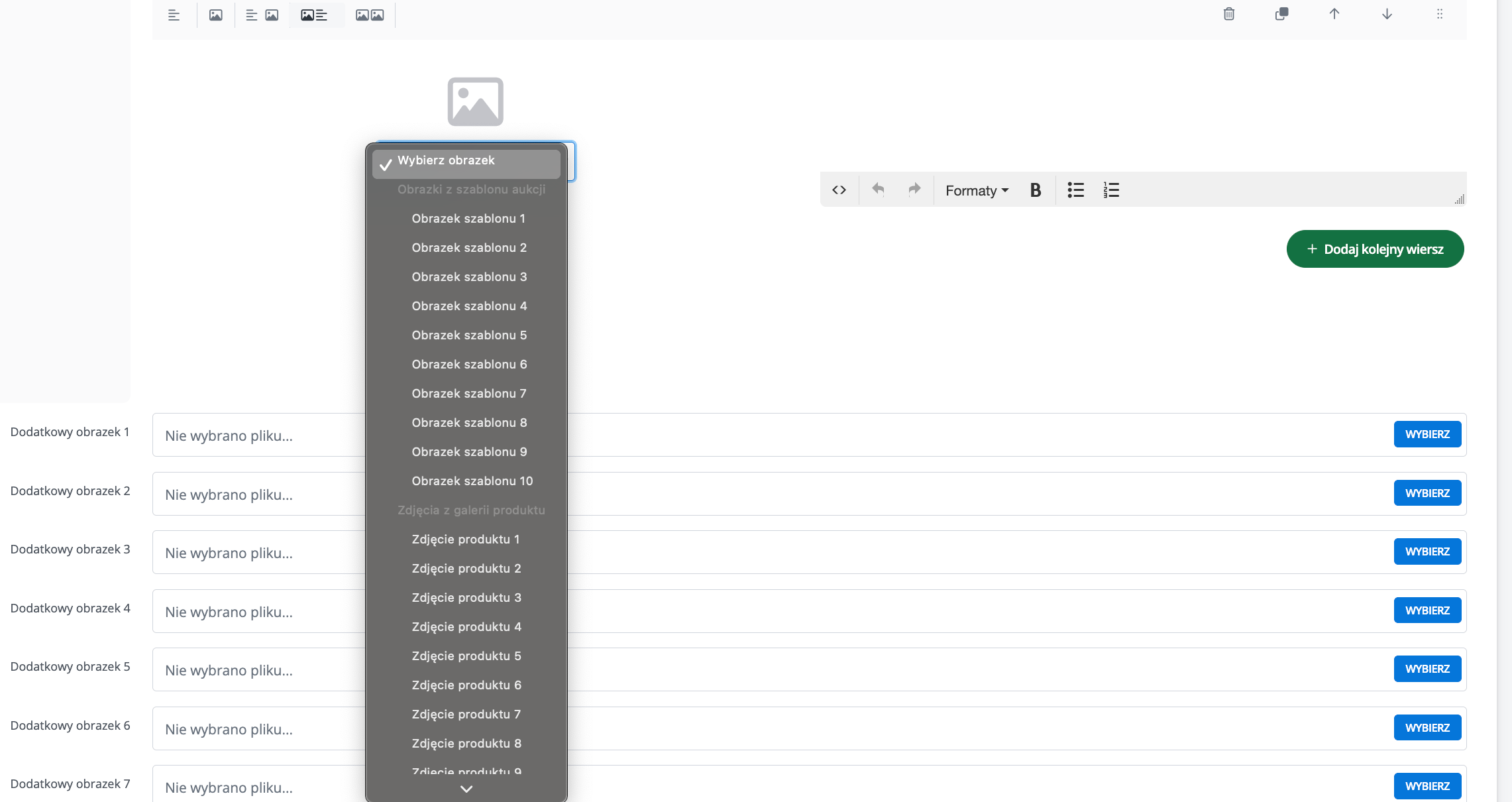Move row down with arrow icon

(x=1387, y=14)
